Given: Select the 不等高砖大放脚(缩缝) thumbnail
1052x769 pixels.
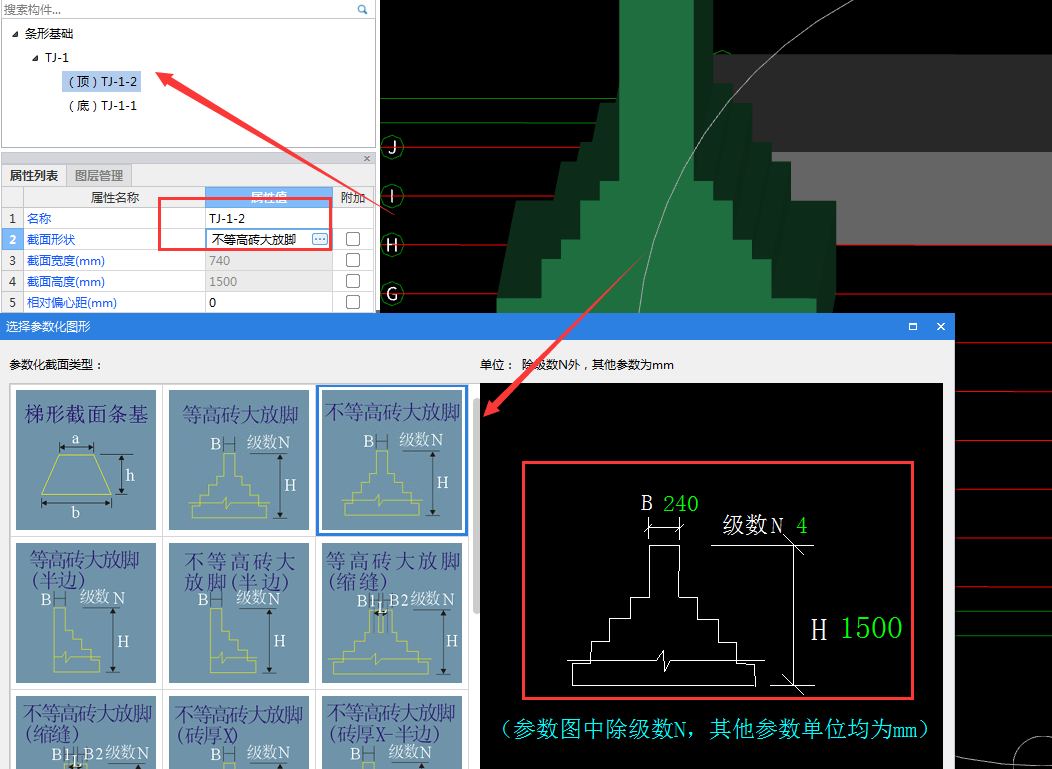Looking at the screenshot, I should click(86, 732).
